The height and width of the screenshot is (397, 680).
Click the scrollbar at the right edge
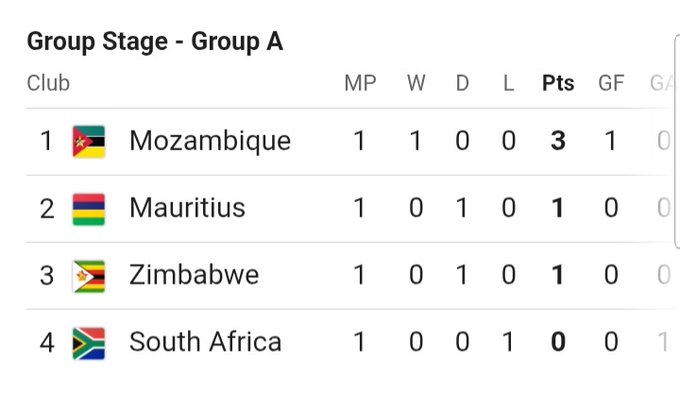tap(677, 142)
